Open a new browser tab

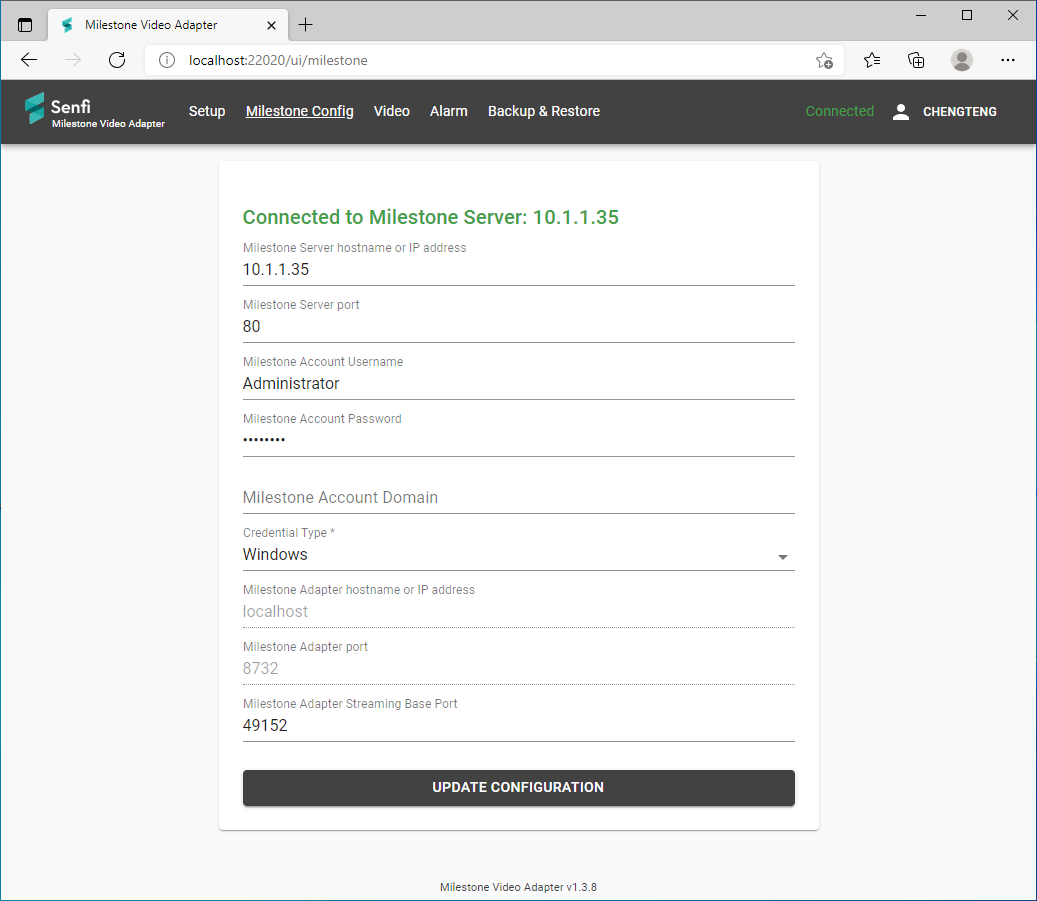[x=306, y=25]
